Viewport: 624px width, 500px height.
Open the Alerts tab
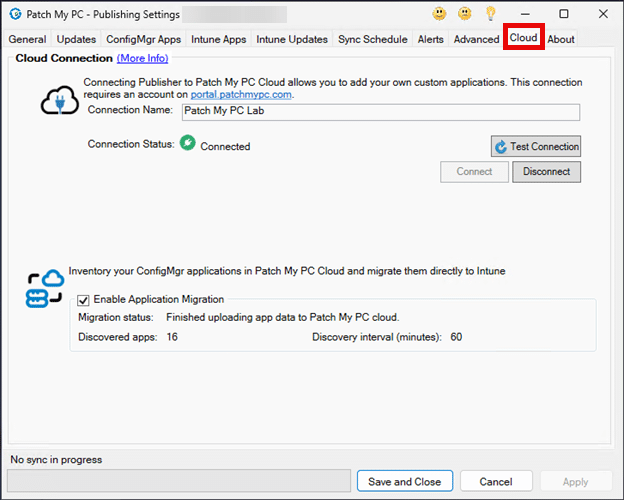pos(431,39)
